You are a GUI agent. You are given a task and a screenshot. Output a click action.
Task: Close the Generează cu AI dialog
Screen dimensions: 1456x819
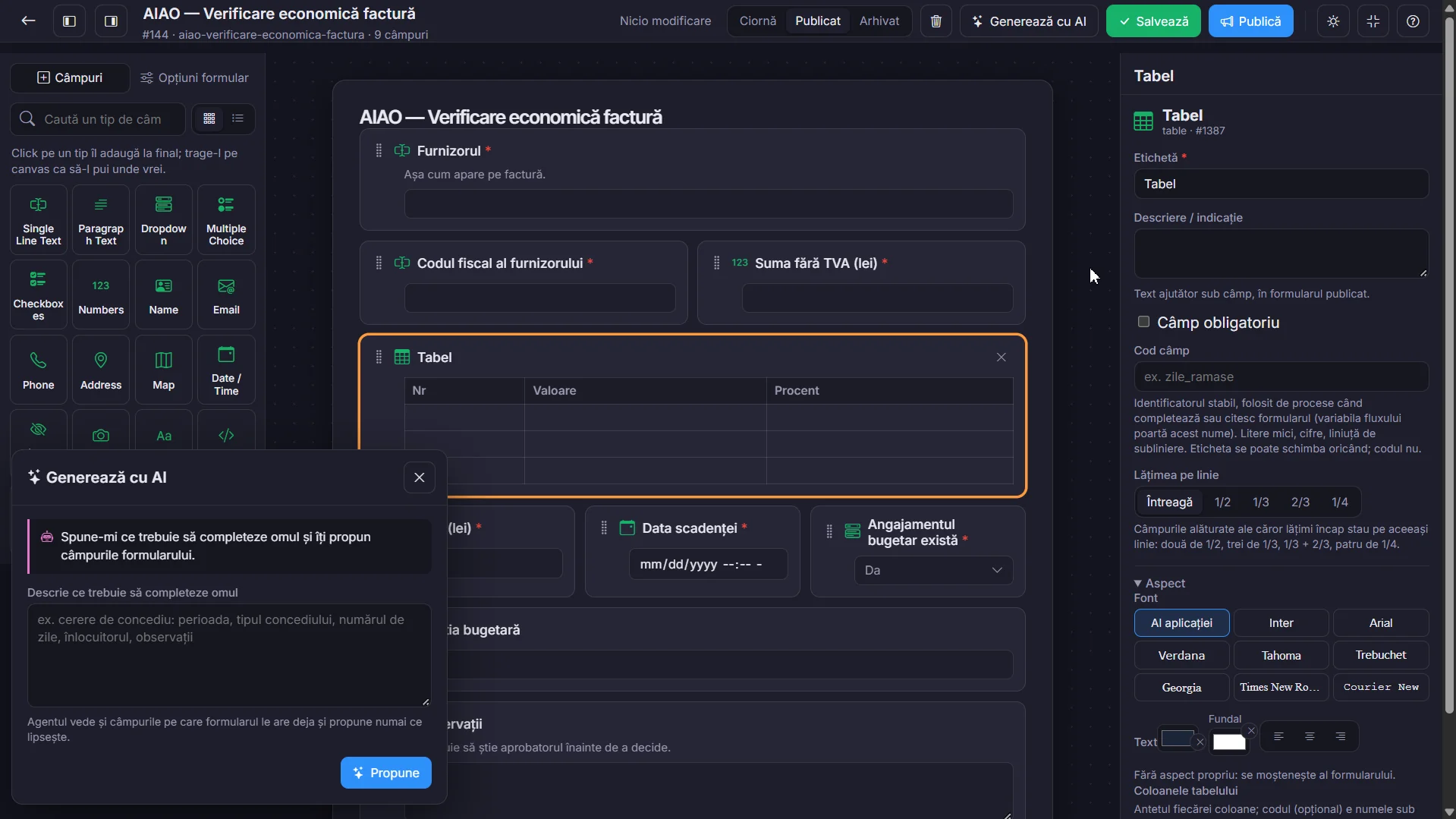[419, 477]
